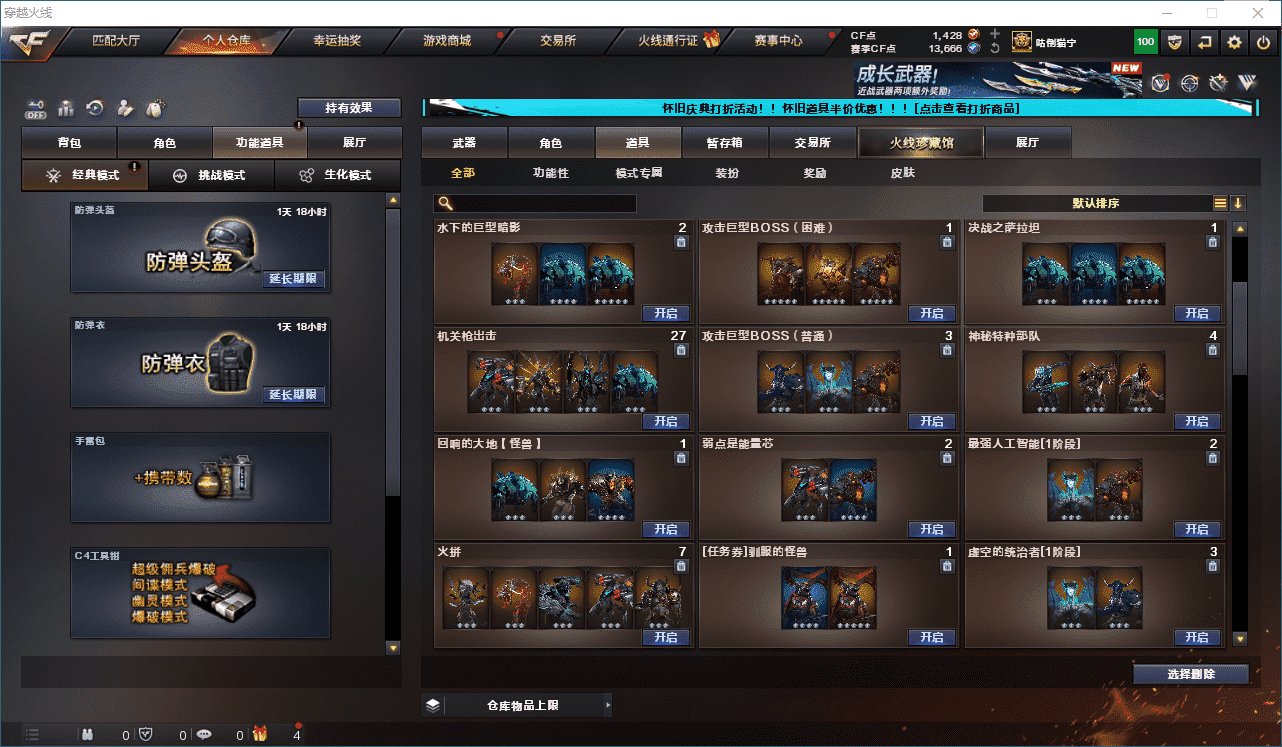Click the plus icon to recharge CF点

click(994, 34)
